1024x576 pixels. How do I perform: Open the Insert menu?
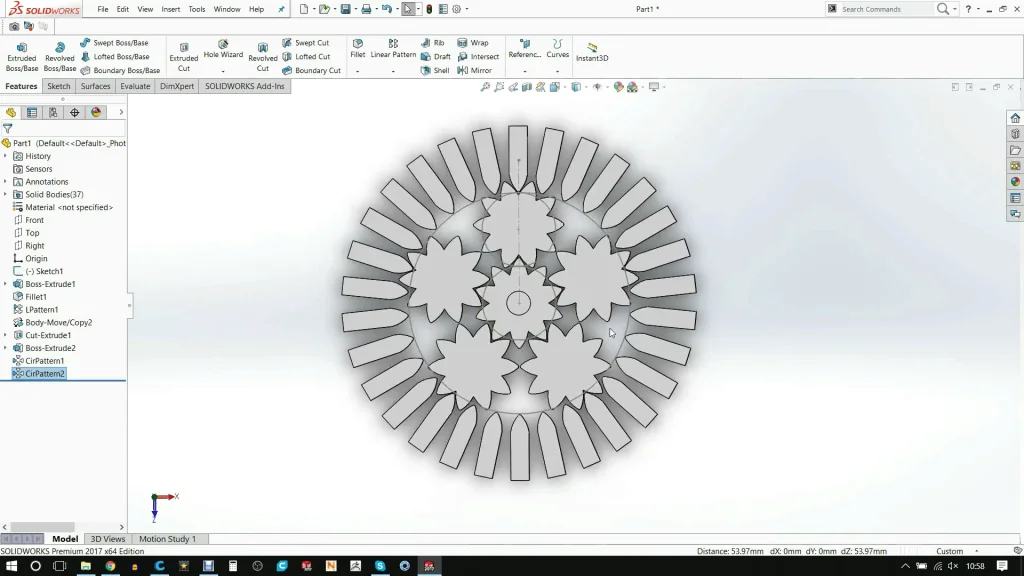[x=169, y=9]
